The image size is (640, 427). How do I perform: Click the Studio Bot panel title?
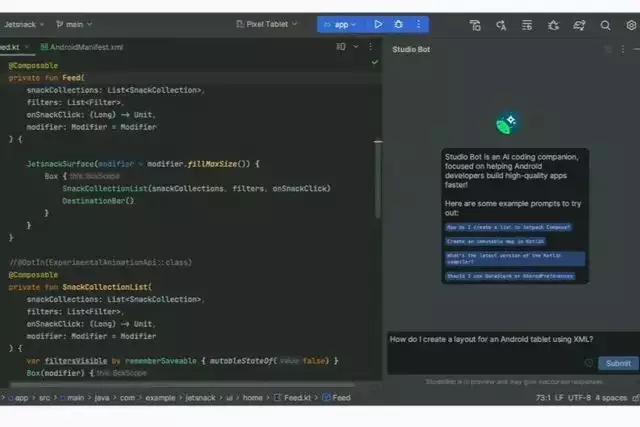pos(411,49)
